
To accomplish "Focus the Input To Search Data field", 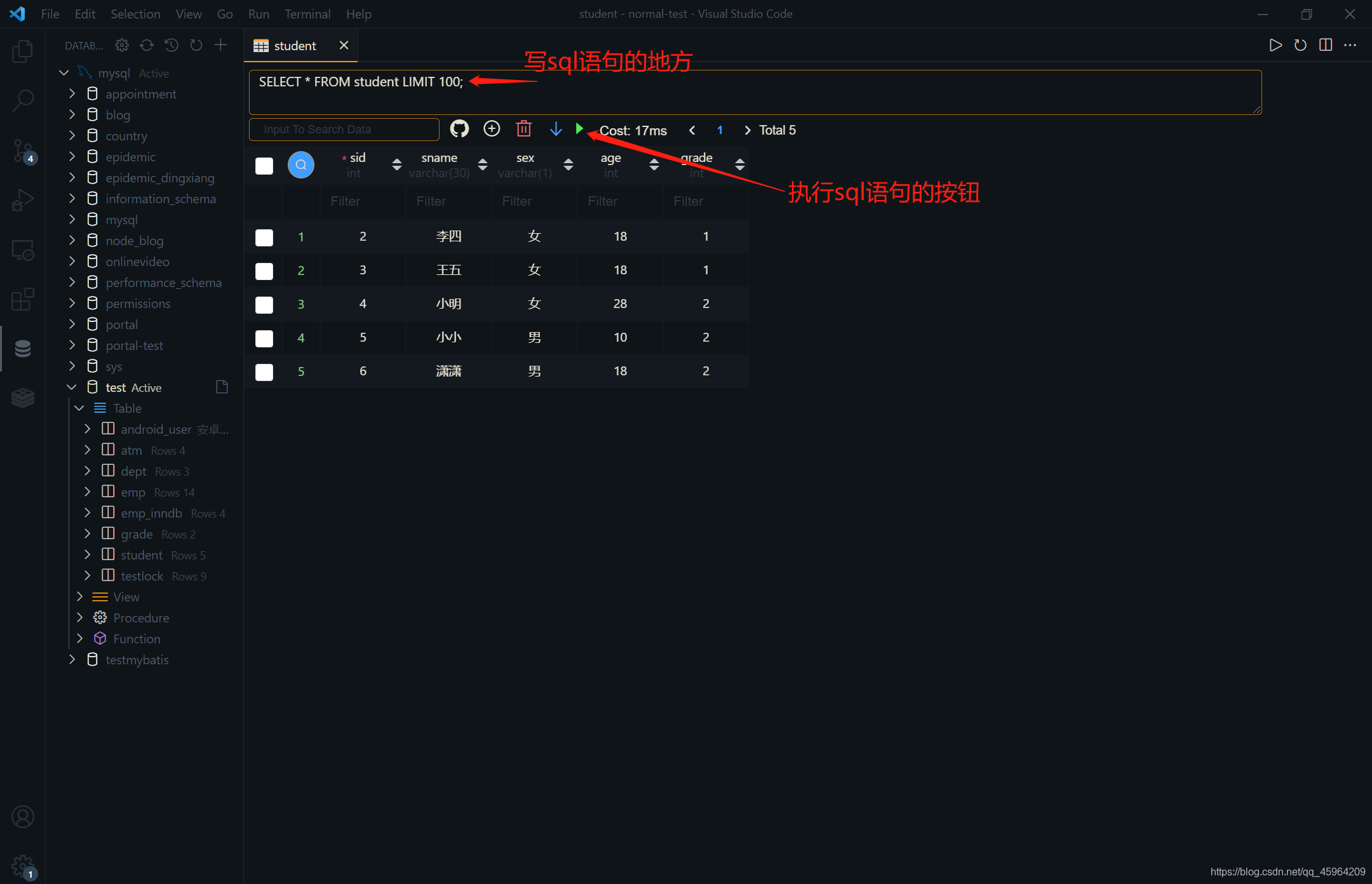I will point(344,130).
